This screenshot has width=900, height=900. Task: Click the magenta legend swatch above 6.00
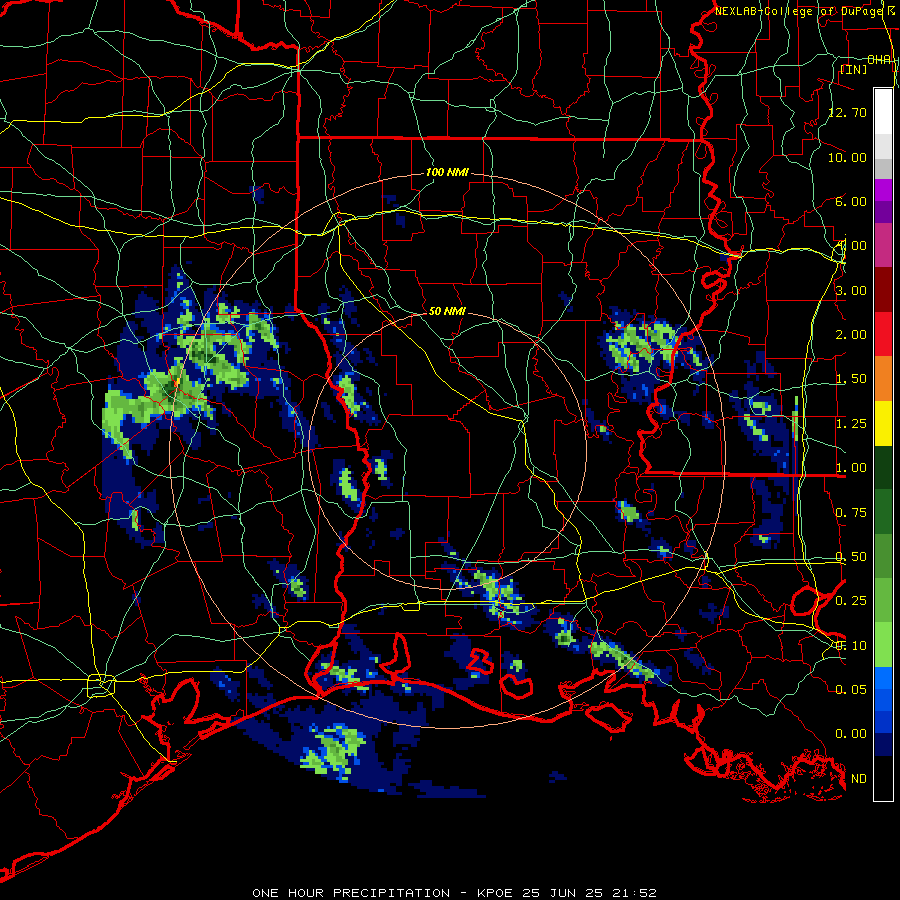[883, 190]
